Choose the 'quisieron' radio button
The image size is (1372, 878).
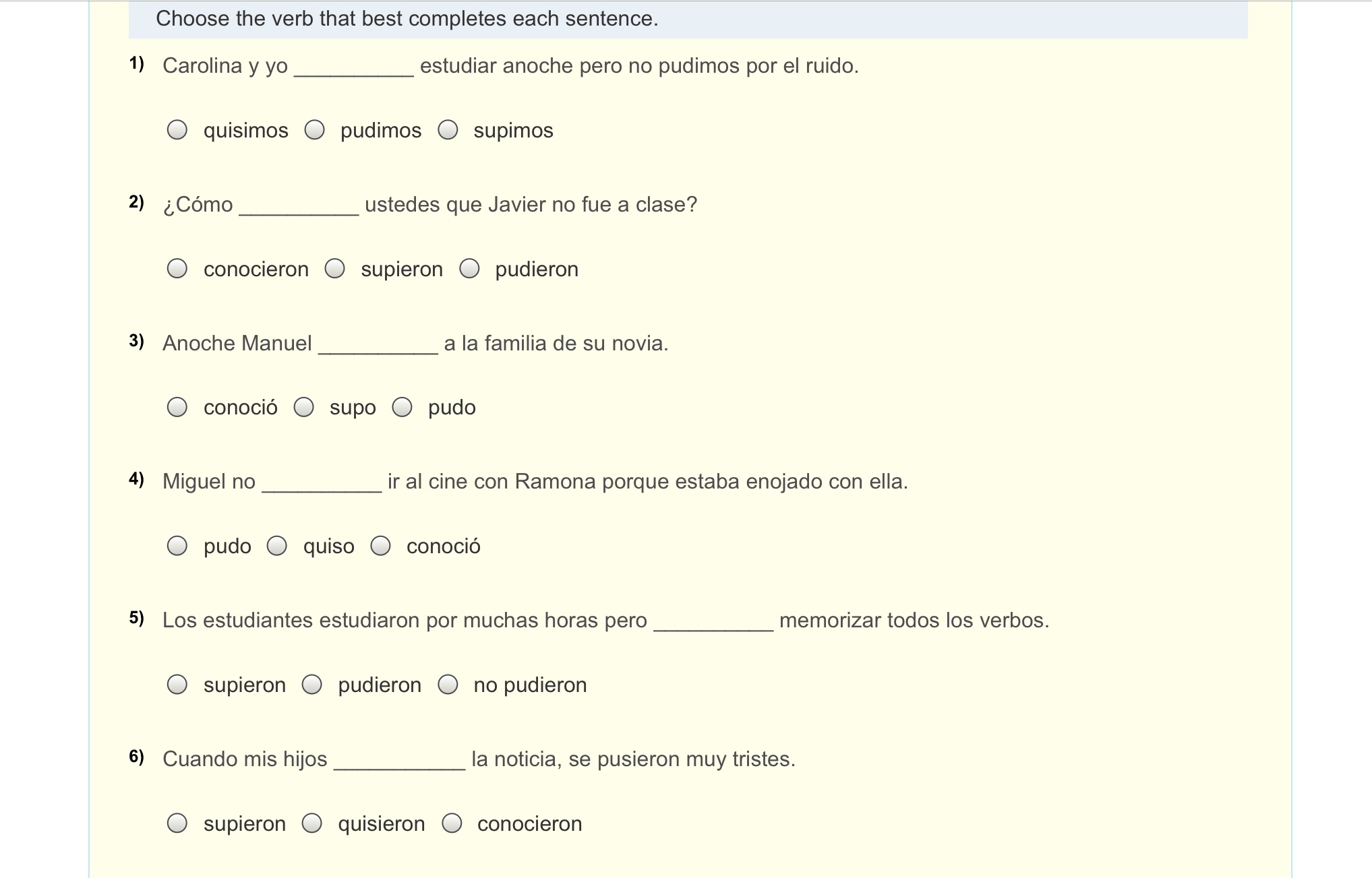pos(311,823)
